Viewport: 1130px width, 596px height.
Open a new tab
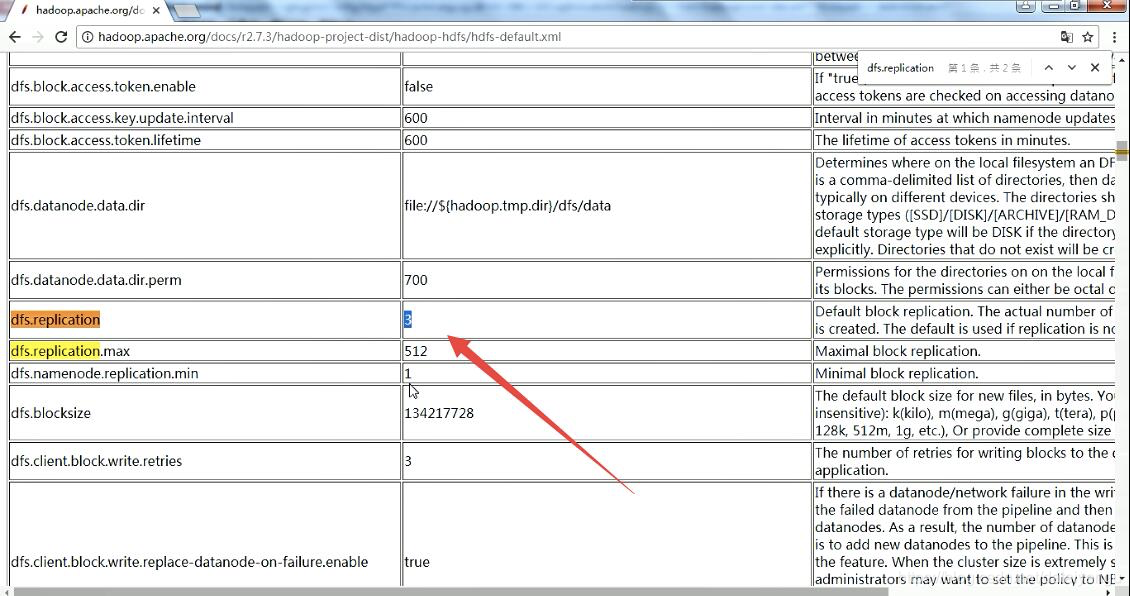tap(187, 11)
